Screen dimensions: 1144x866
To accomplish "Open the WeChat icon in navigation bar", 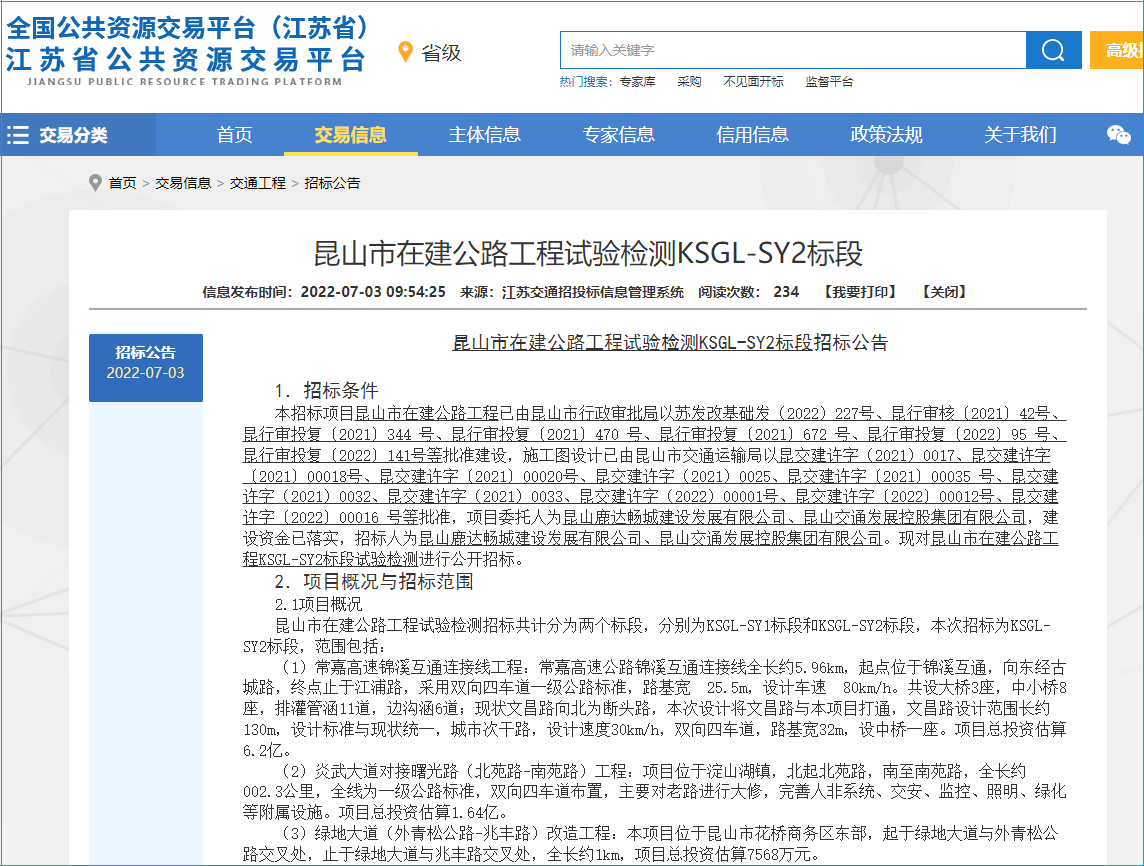I will [x=1119, y=135].
